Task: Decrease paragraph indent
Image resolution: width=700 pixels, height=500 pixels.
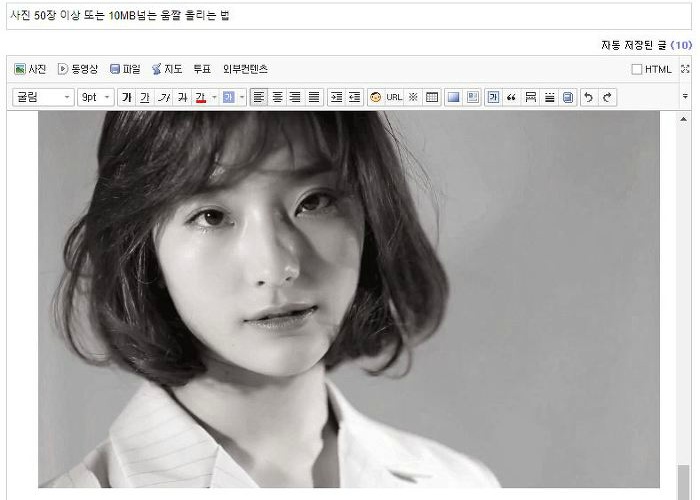Action: click(354, 97)
